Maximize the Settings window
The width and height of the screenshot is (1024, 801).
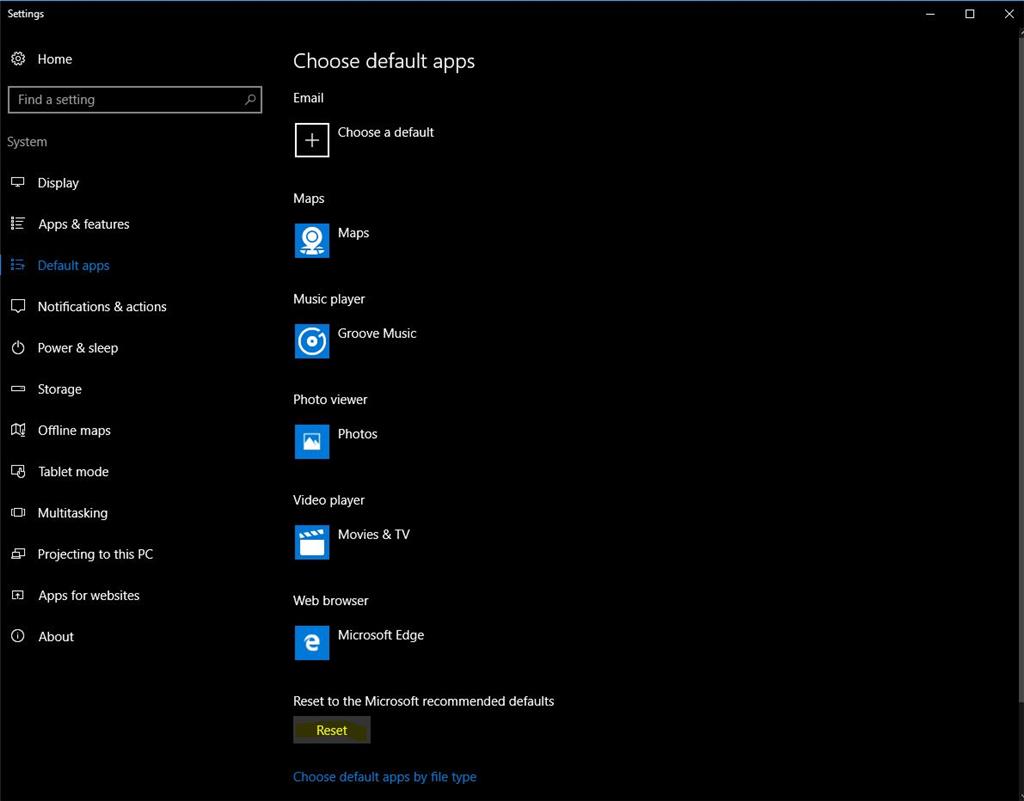tap(970, 14)
